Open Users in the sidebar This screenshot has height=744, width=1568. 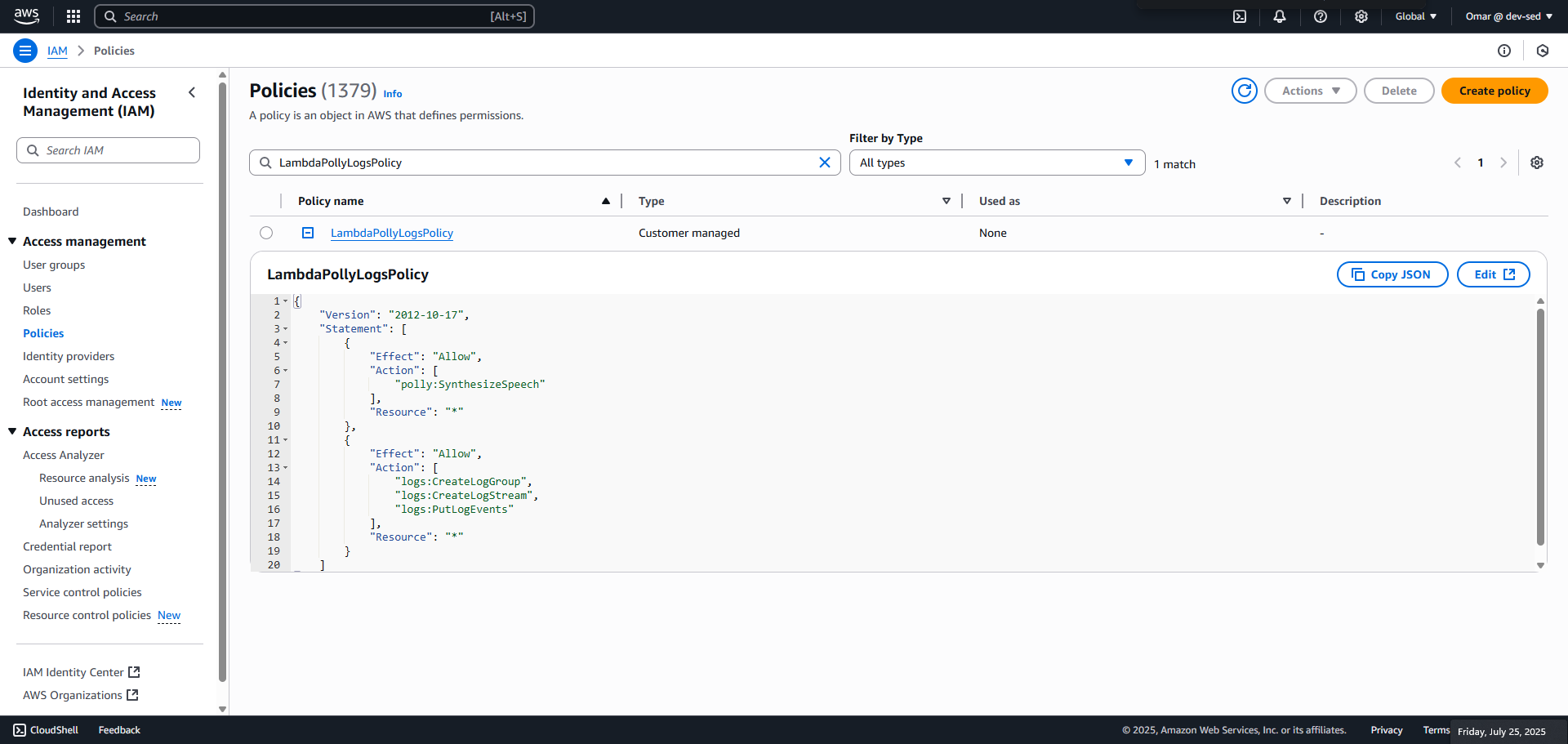pyautogui.click(x=37, y=287)
